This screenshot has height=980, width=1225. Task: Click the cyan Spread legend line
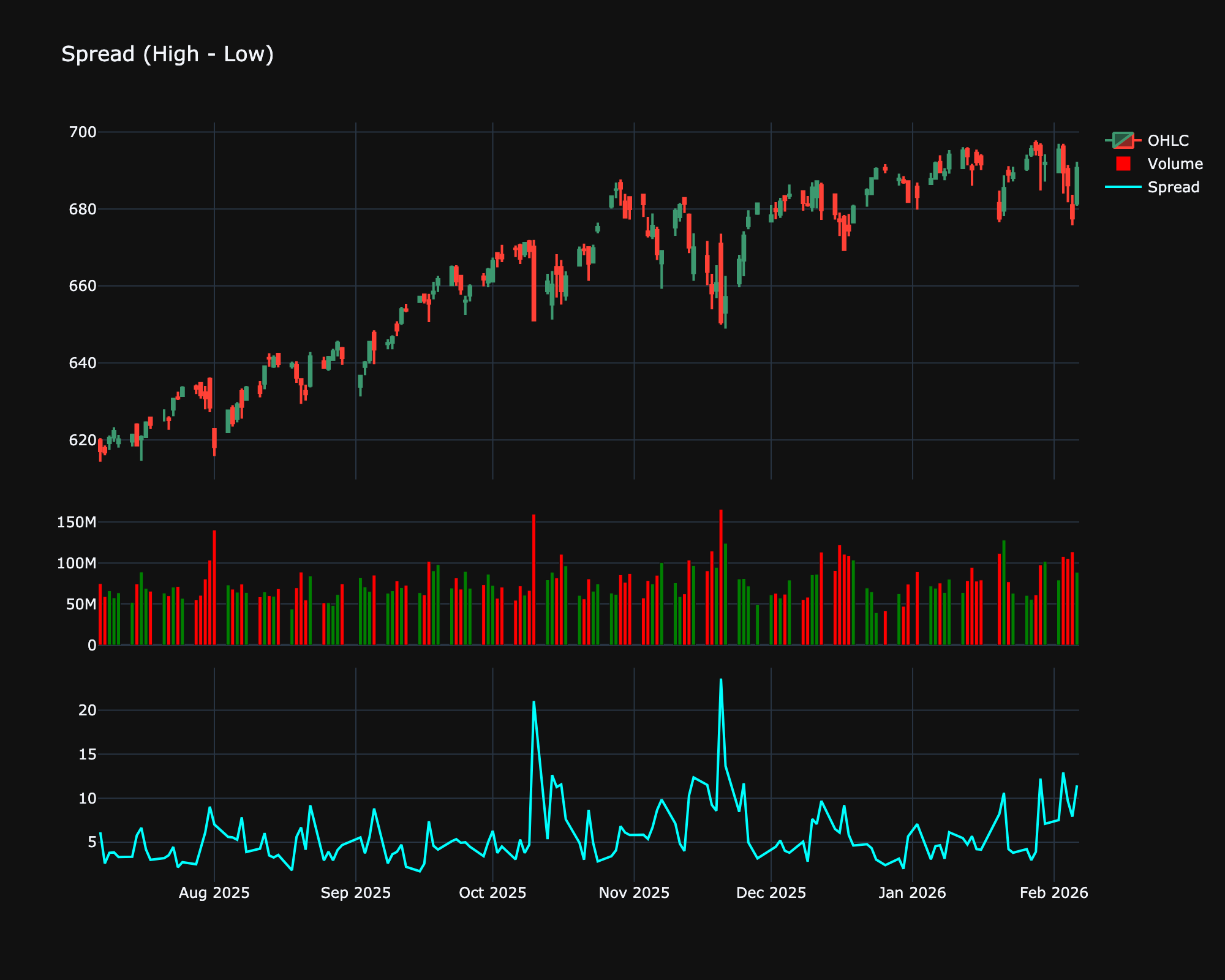(x=1123, y=187)
